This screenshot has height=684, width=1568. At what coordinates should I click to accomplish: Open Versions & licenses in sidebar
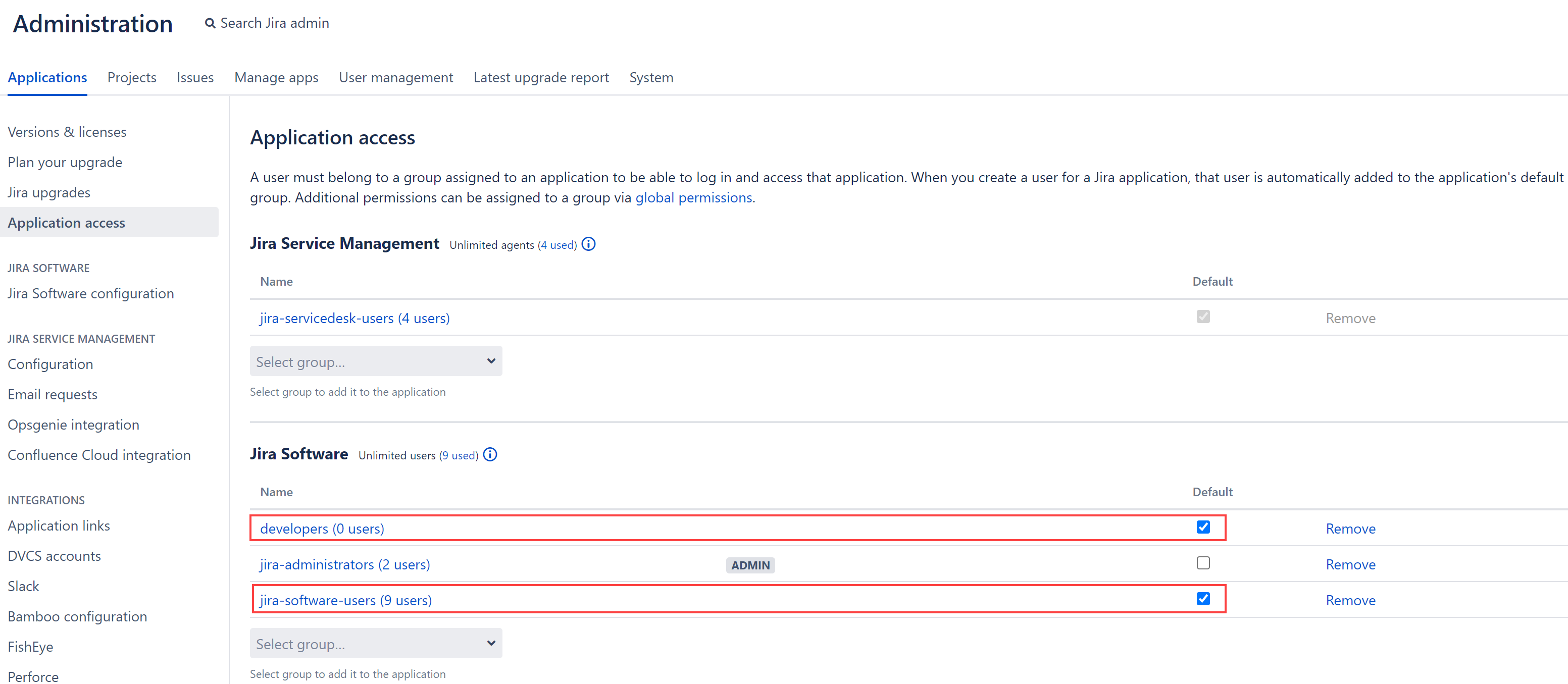pyautogui.click(x=67, y=132)
